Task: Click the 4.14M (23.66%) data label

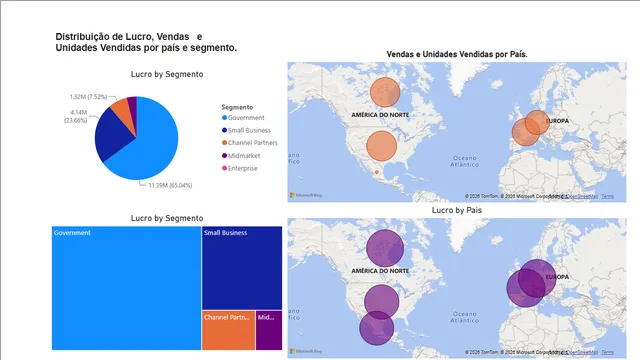Action: (76, 116)
